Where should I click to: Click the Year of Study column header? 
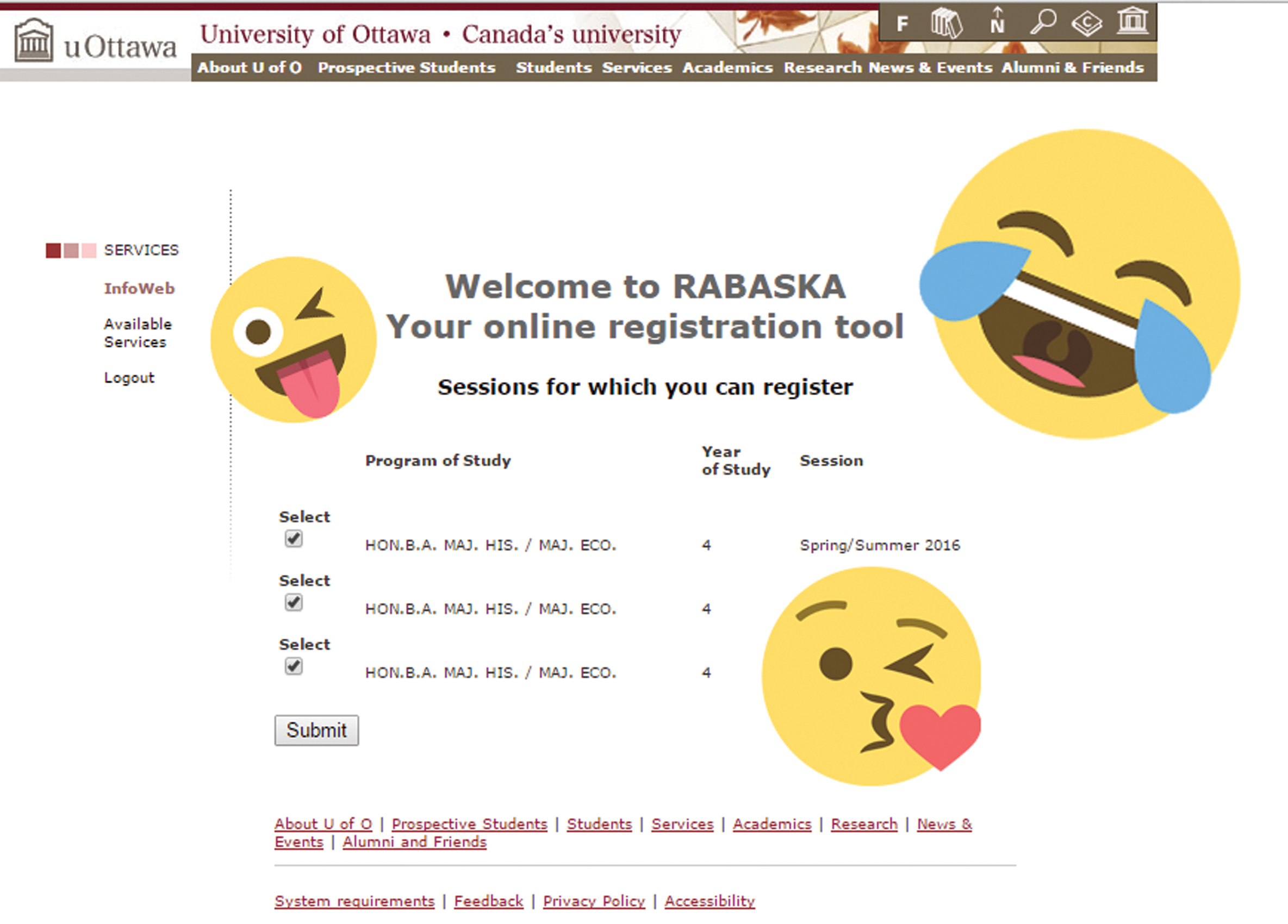coord(736,460)
